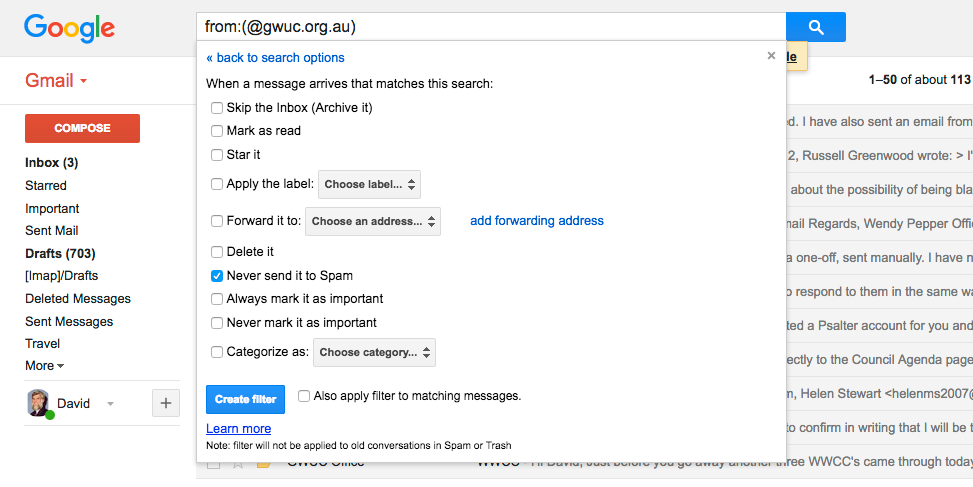Open email mentioning Wendy Pepper
This screenshot has height=487, width=973.
click(879, 223)
